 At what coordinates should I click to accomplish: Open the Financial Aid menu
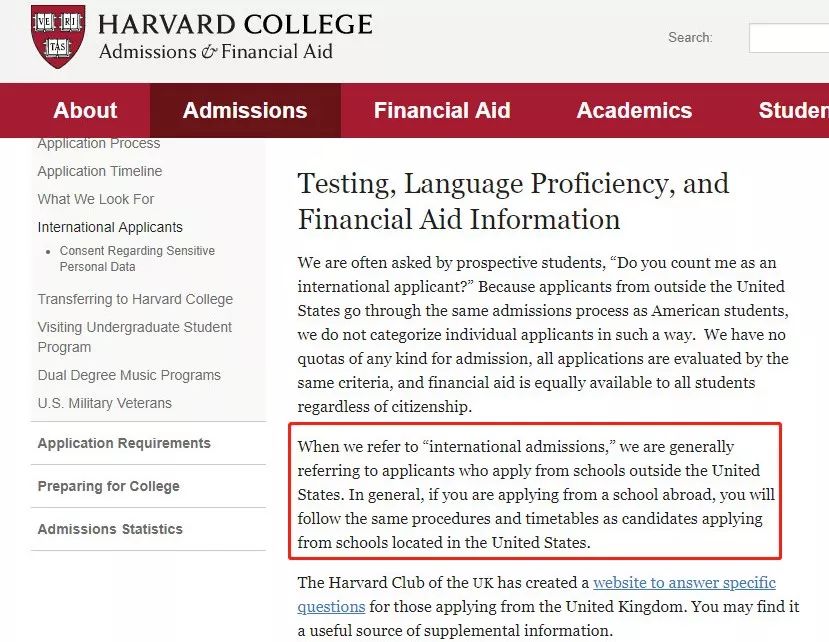pos(442,111)
